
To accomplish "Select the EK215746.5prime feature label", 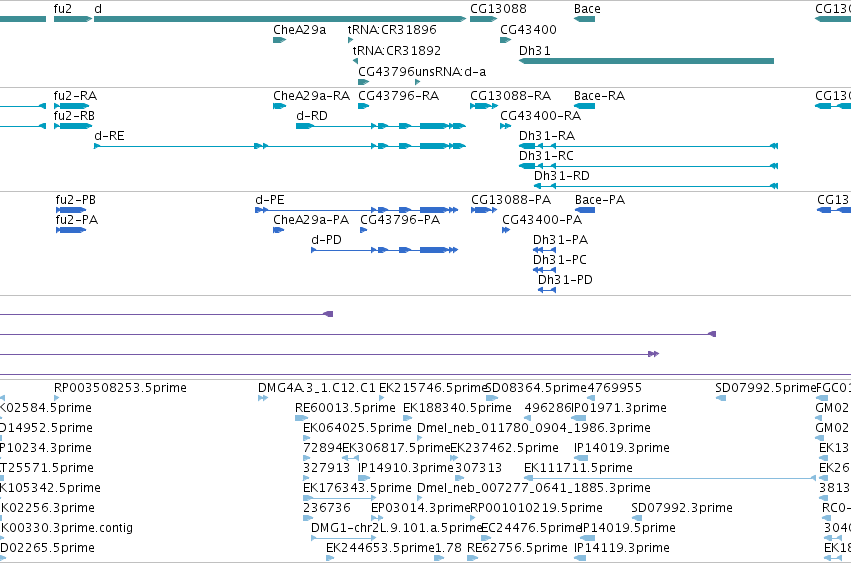I will (432, 388).
